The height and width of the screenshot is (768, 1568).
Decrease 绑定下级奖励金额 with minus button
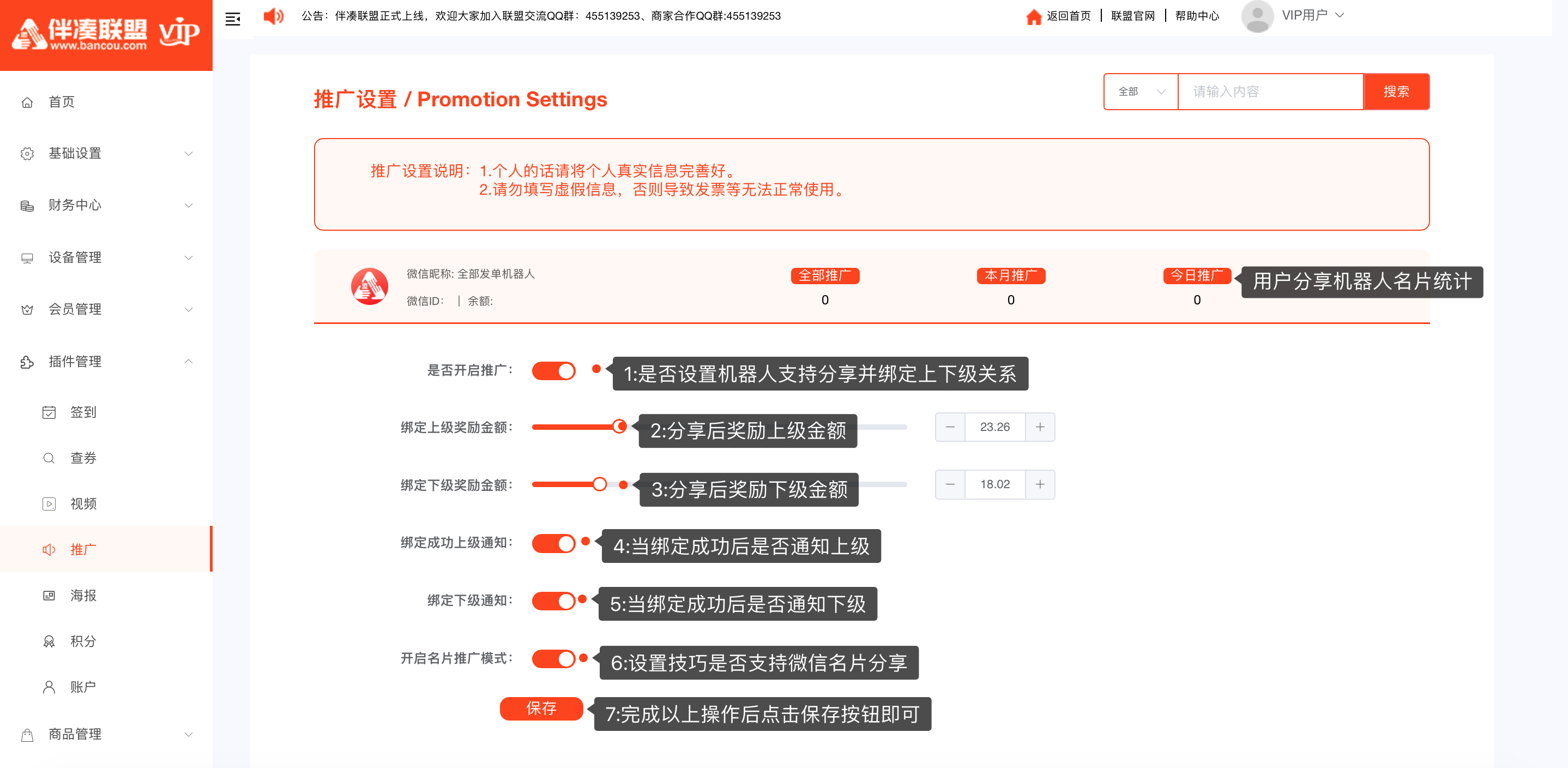(x=950, y=485)
